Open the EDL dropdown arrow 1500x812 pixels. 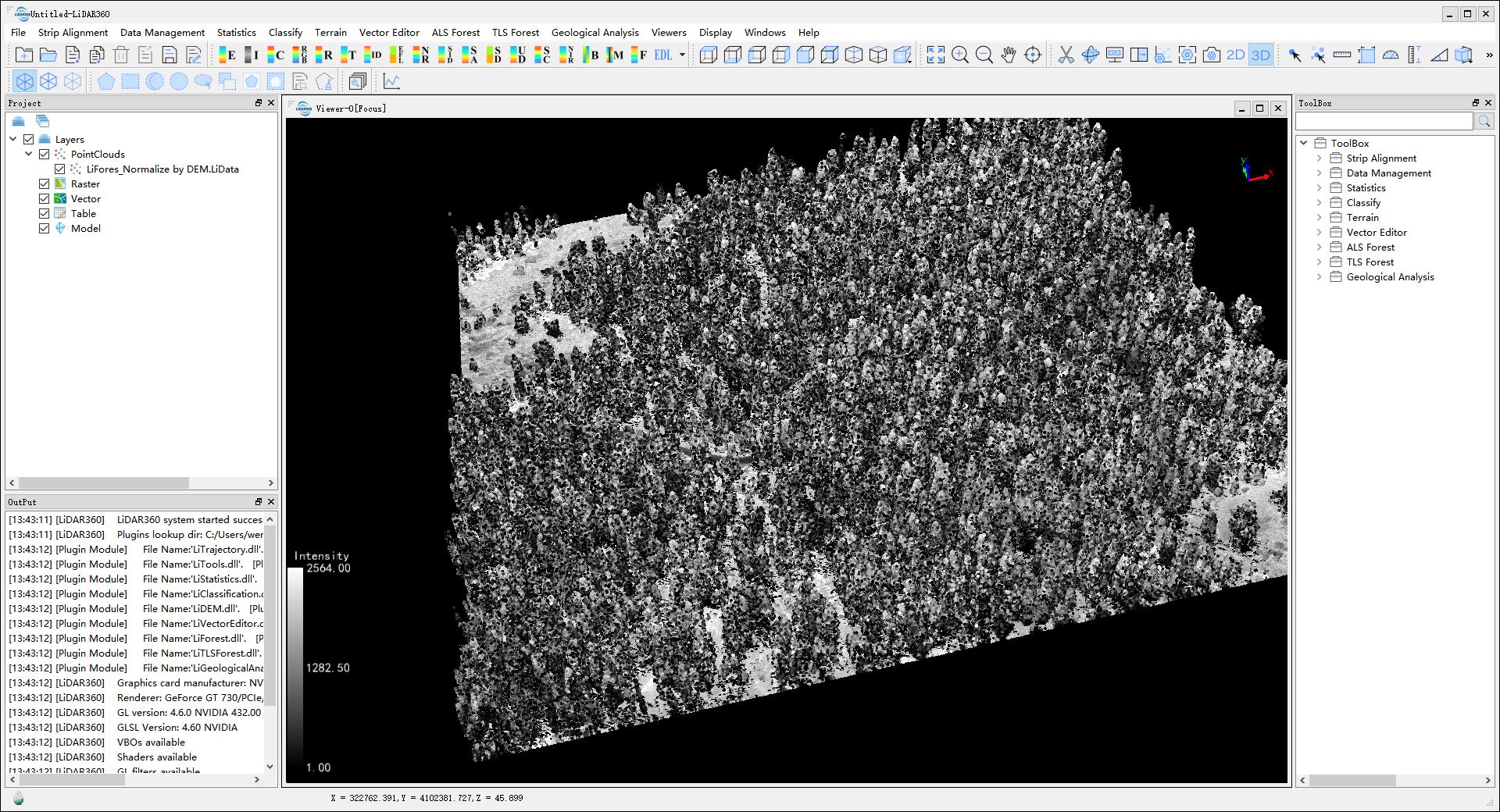[682, 55]
